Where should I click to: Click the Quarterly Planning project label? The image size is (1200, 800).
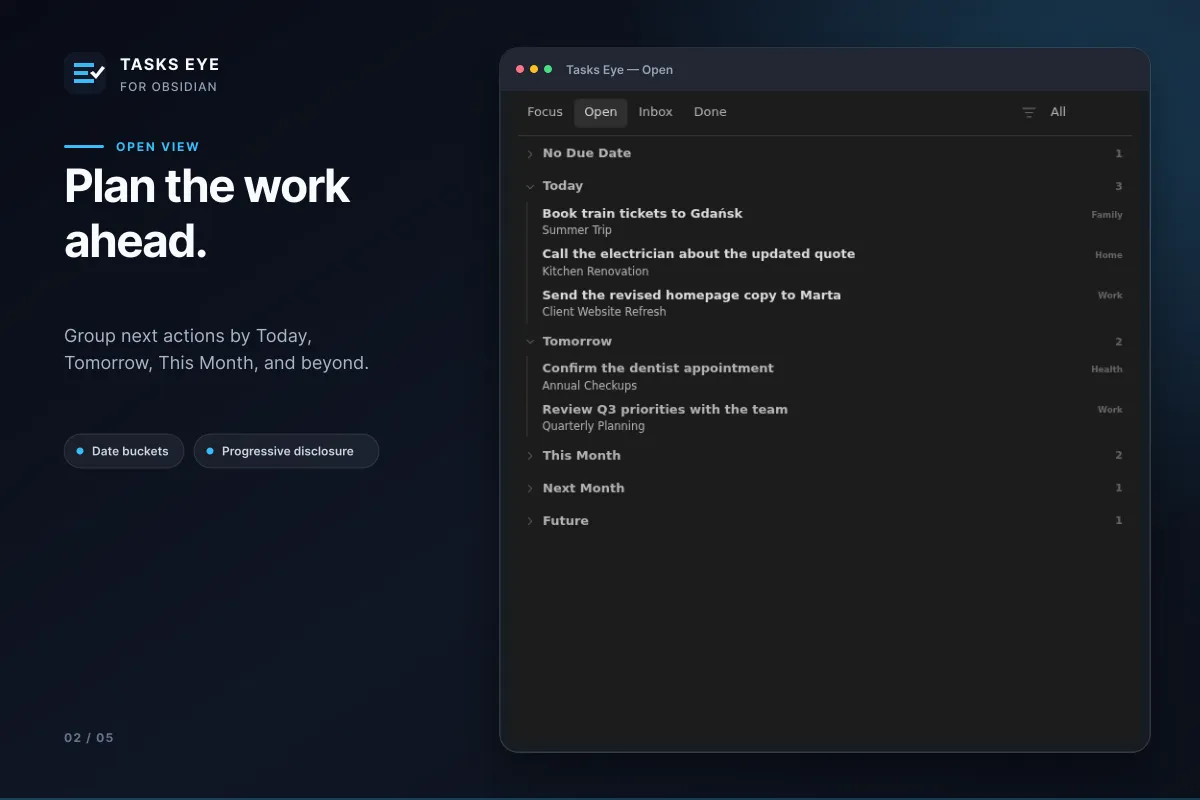593,426
